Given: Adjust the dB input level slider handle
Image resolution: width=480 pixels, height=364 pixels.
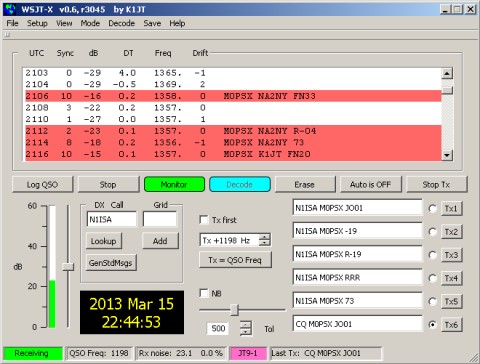Looking at the screenshot, I should pyautogui.click(x=68, y=267).
